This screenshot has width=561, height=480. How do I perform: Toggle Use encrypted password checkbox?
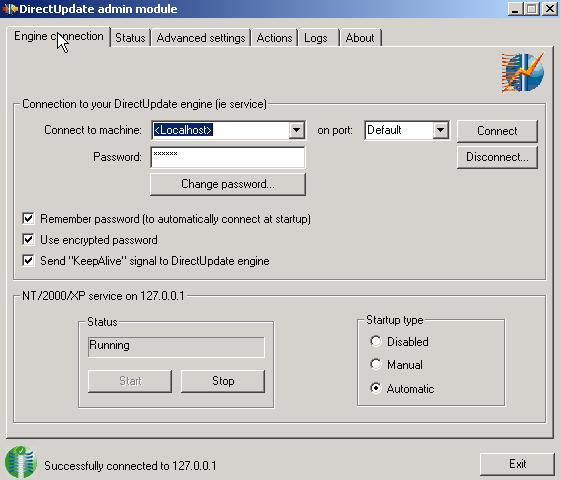tap(28, 239)
